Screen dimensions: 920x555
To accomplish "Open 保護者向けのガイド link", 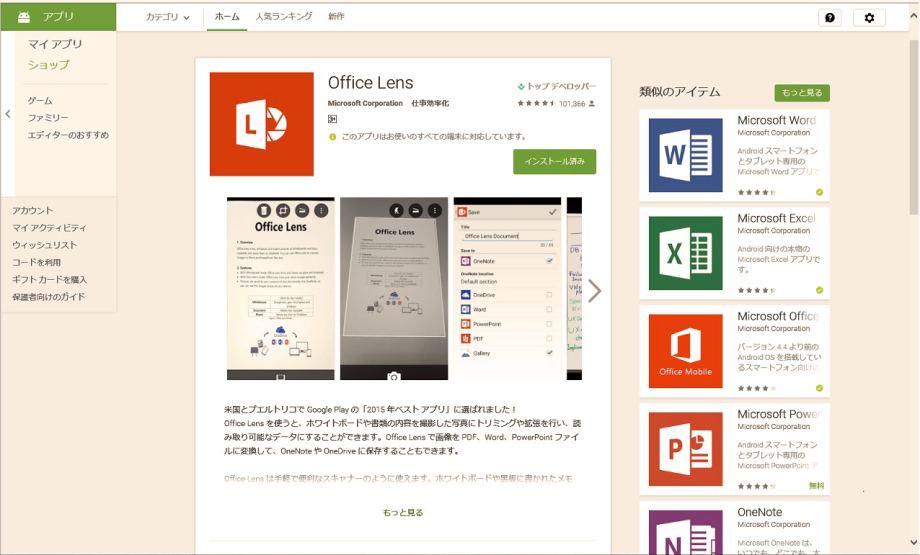I will [49, 297].
